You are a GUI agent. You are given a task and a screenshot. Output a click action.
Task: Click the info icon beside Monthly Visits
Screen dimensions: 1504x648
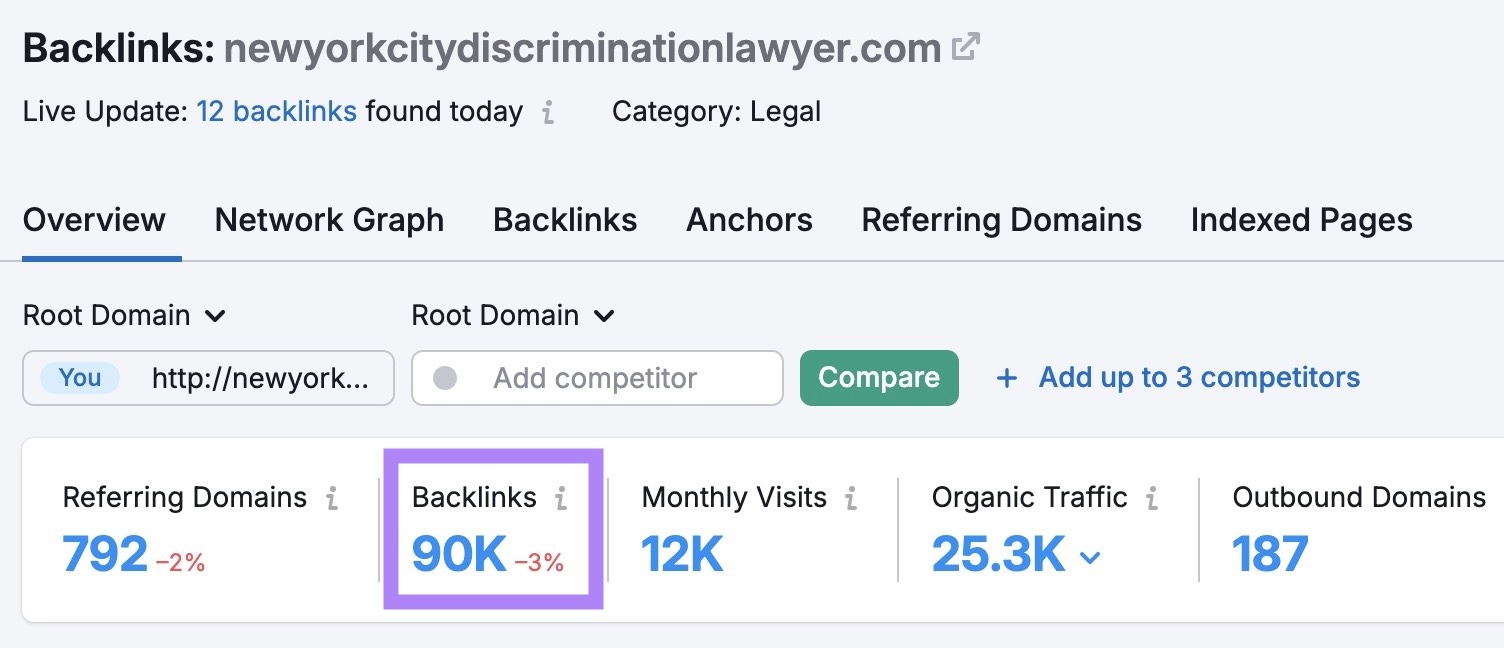(x=849, y=497)
